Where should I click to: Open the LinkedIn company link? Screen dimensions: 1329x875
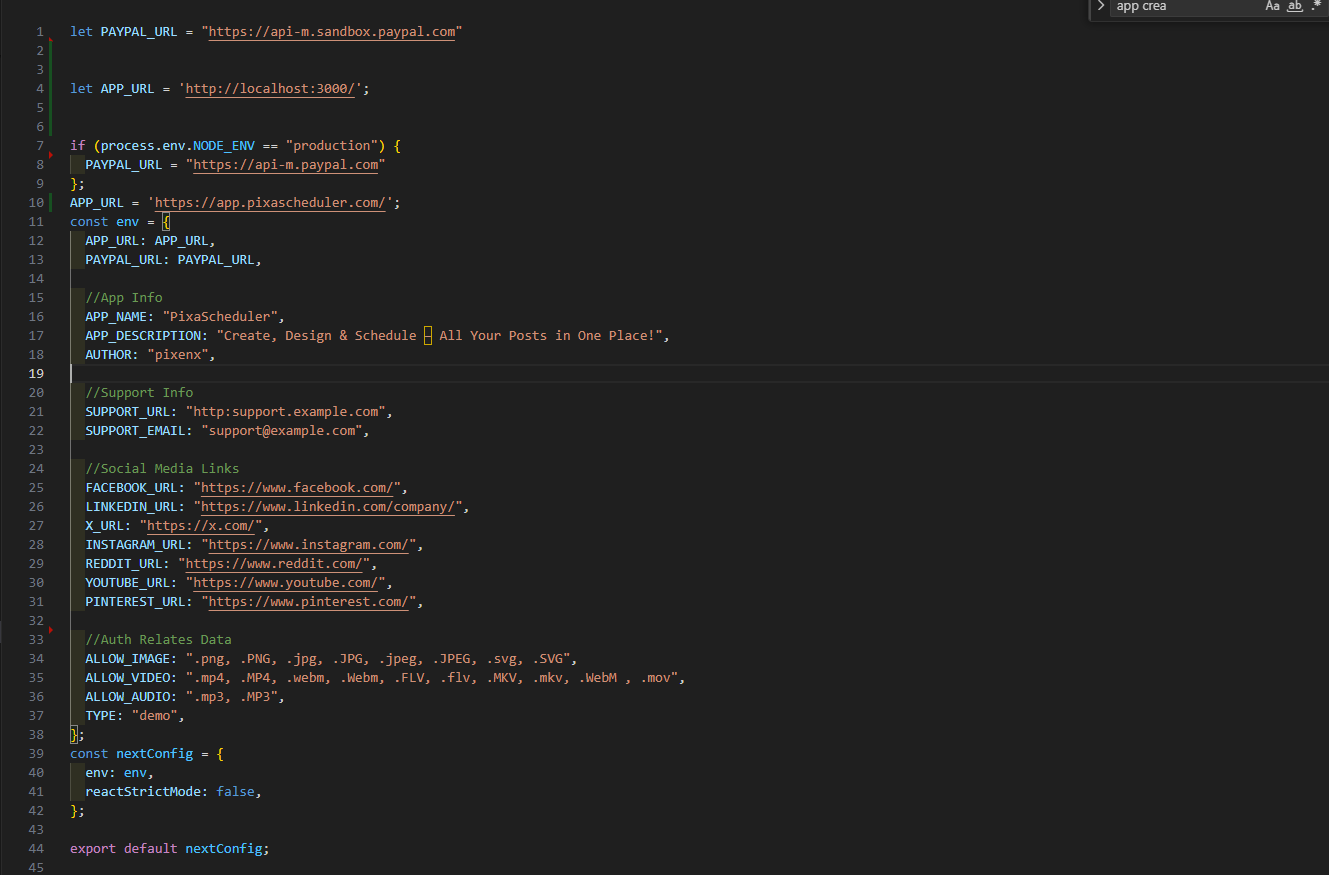coord(330,506)
